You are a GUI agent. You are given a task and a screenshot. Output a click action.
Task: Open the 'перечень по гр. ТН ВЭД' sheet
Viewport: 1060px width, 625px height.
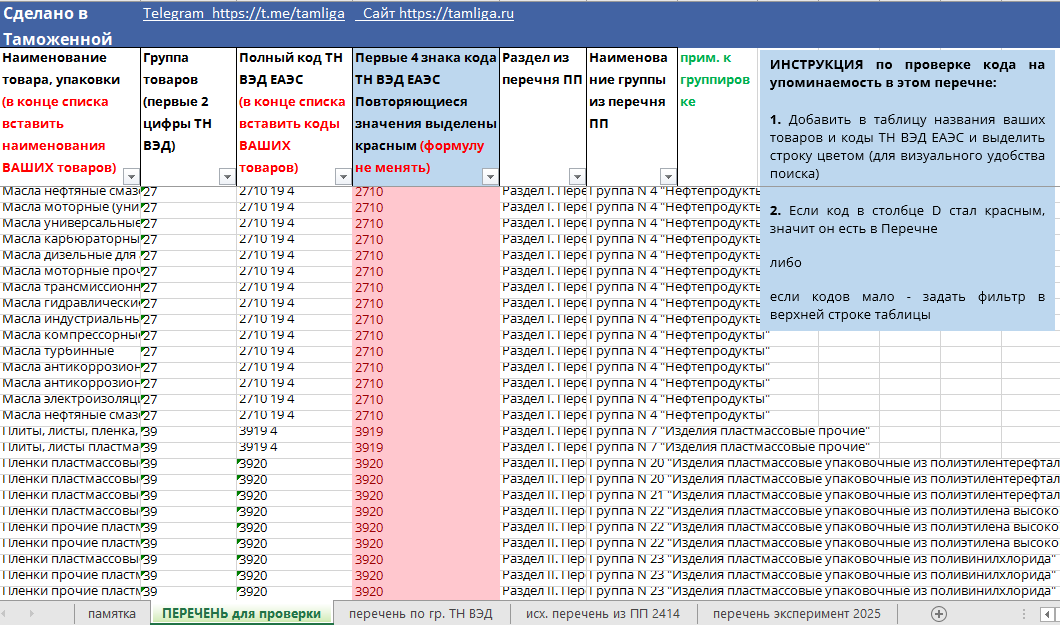coord(420,613)
